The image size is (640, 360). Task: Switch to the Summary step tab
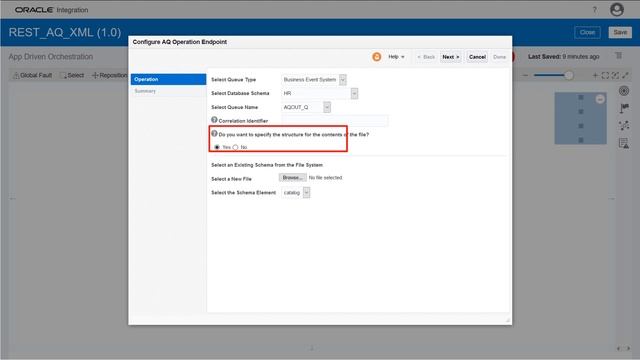pyautogui.click(x=168, y=91)
